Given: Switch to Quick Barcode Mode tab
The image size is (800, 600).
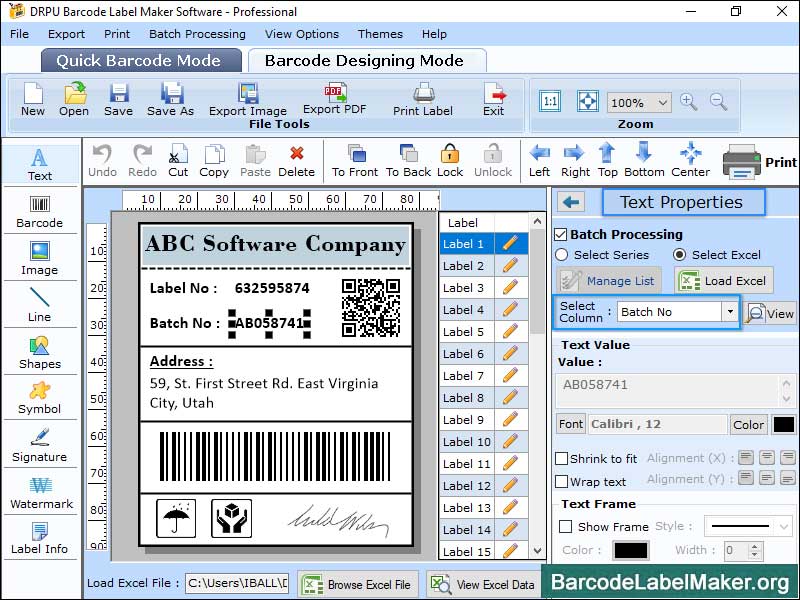Looking at the screenshot, I should pos(140,60).
